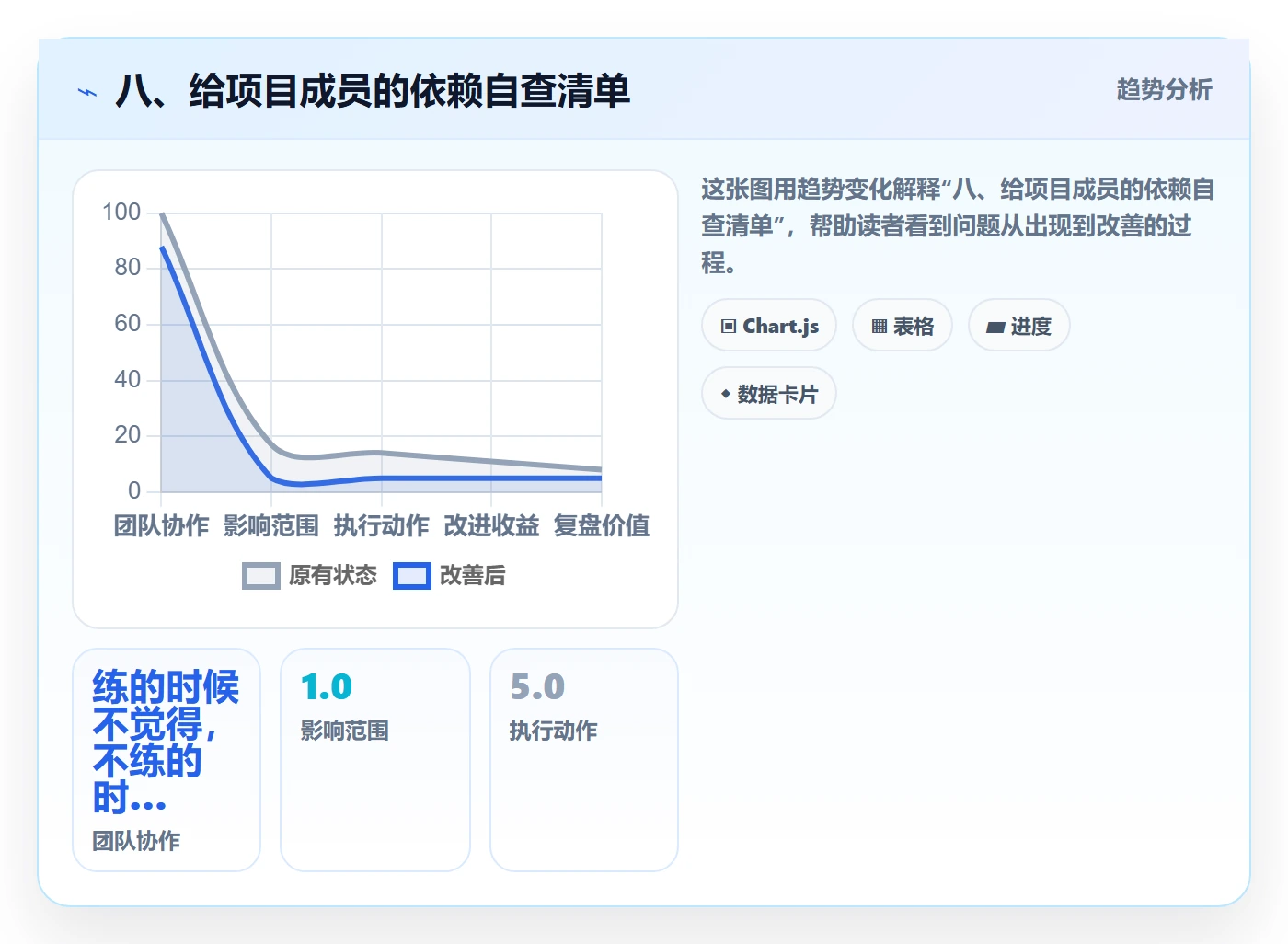The height and width of the screenshot is (944, 1288).
Task: Click the 60 y-axis value
Action: point(128,324)
